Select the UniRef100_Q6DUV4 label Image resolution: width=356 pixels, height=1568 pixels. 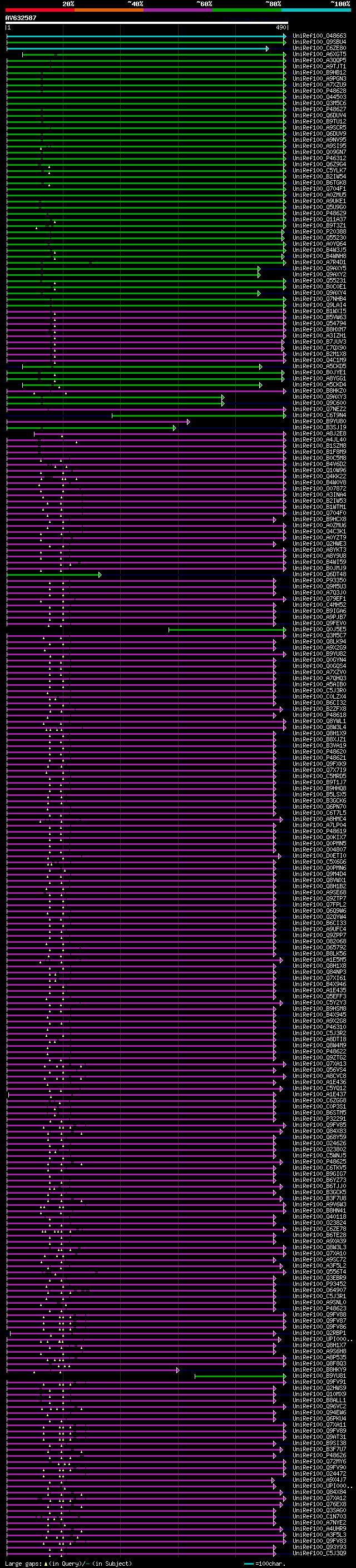tap(319, 115)
